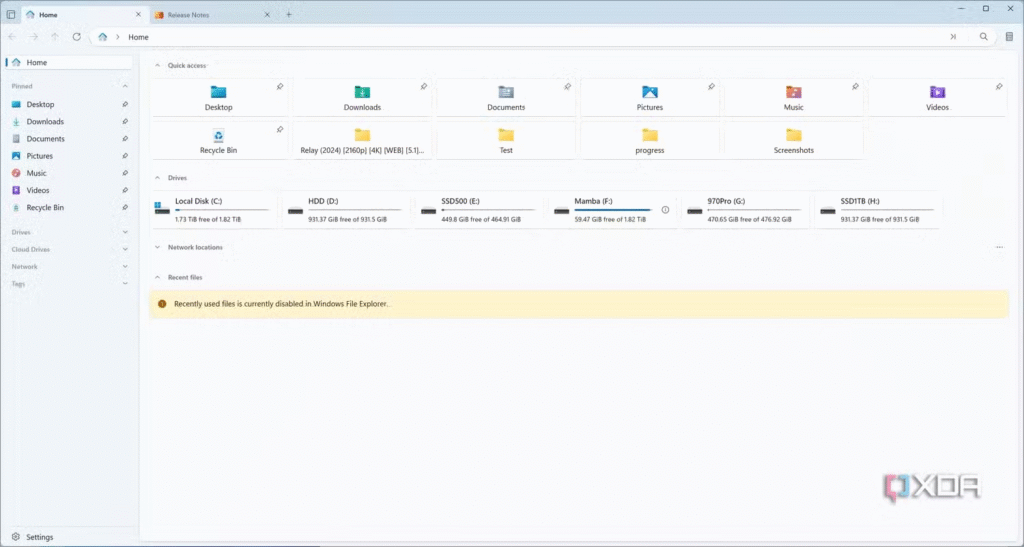
Task: Click the tab layout icon at top-left
Action: coord(11,15)
